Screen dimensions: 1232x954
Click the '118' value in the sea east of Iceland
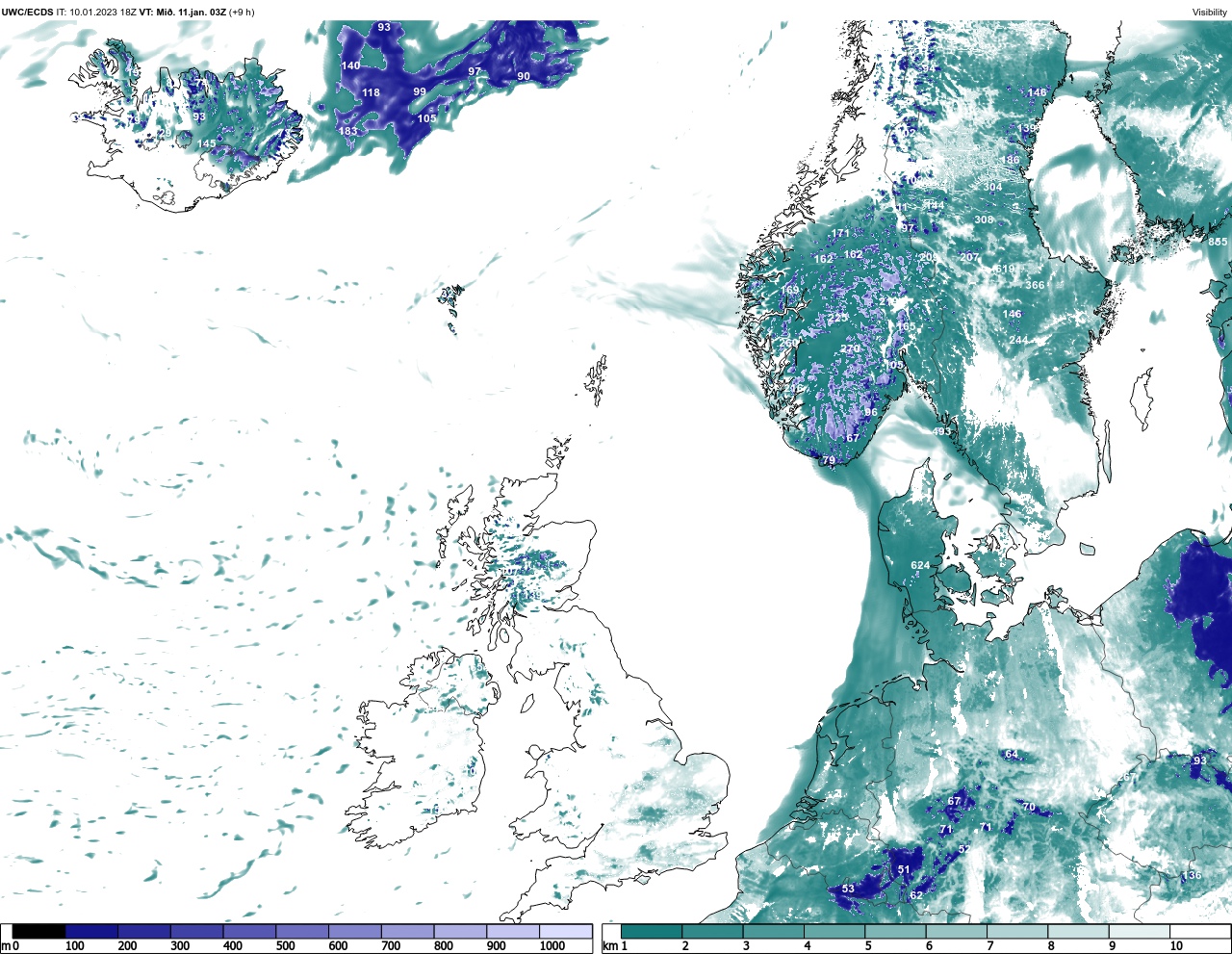(x=371, y=93)
